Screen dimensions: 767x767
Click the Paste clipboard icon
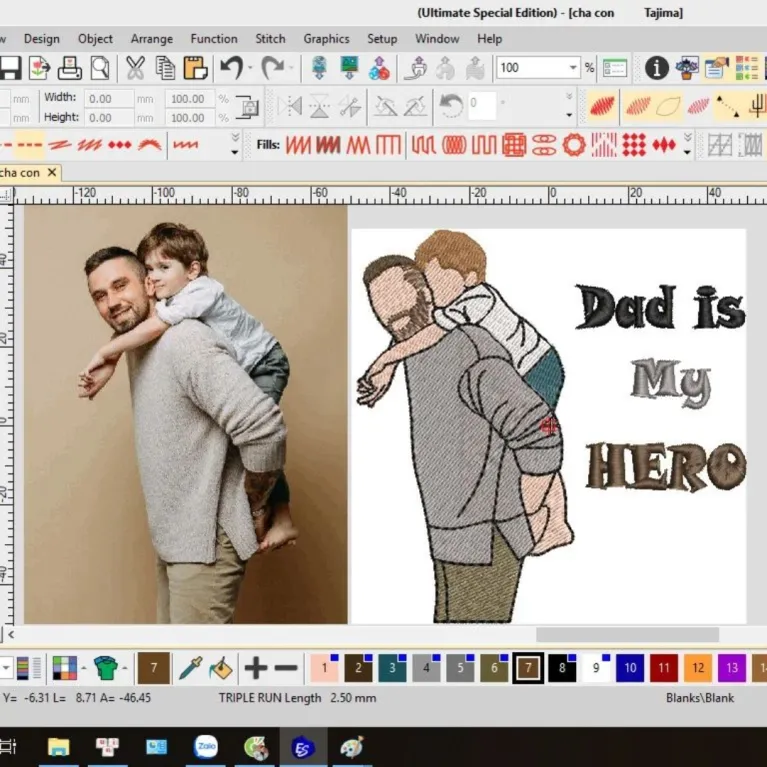[195, 68]
